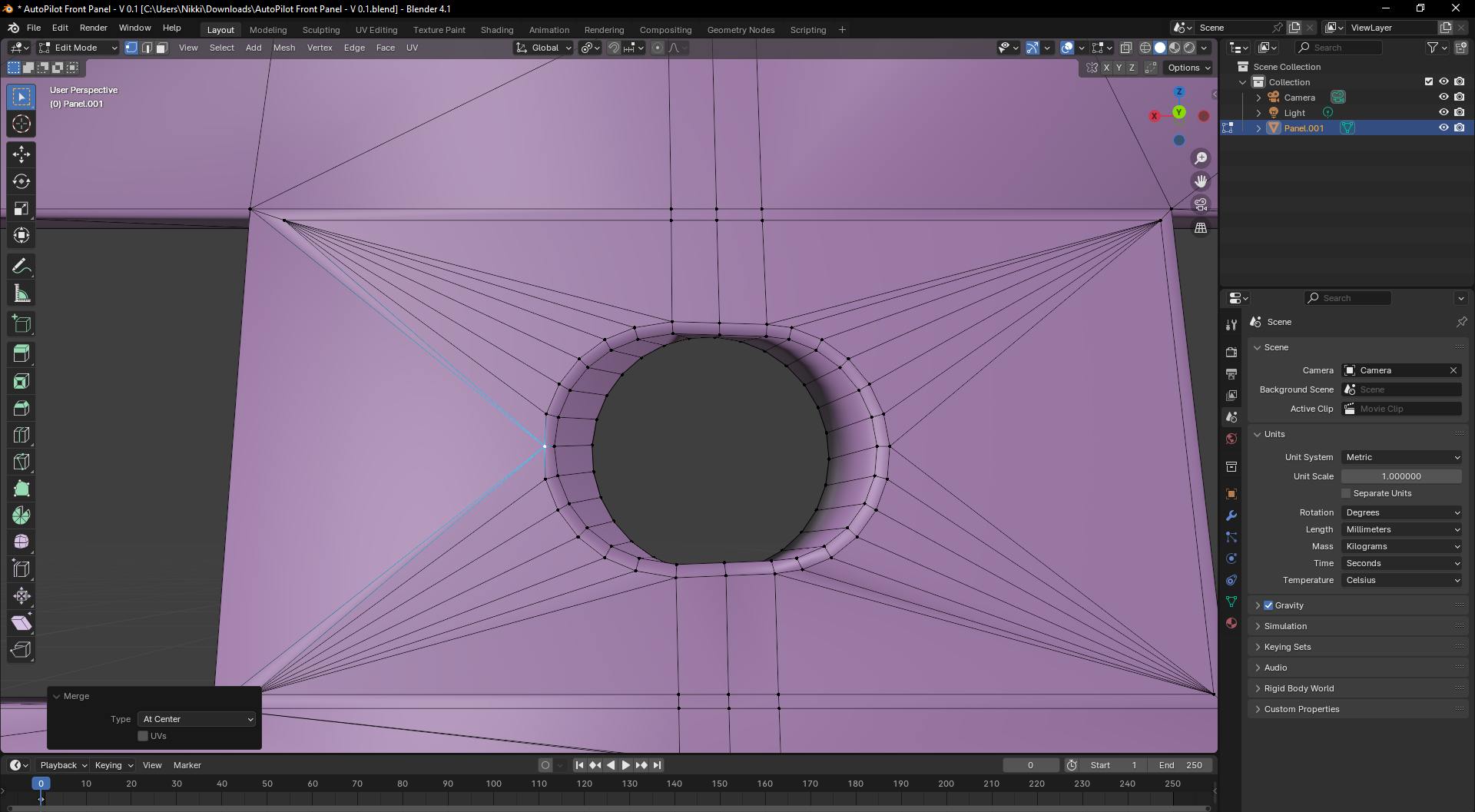Open the Material properties tab

coord(1231,623)
